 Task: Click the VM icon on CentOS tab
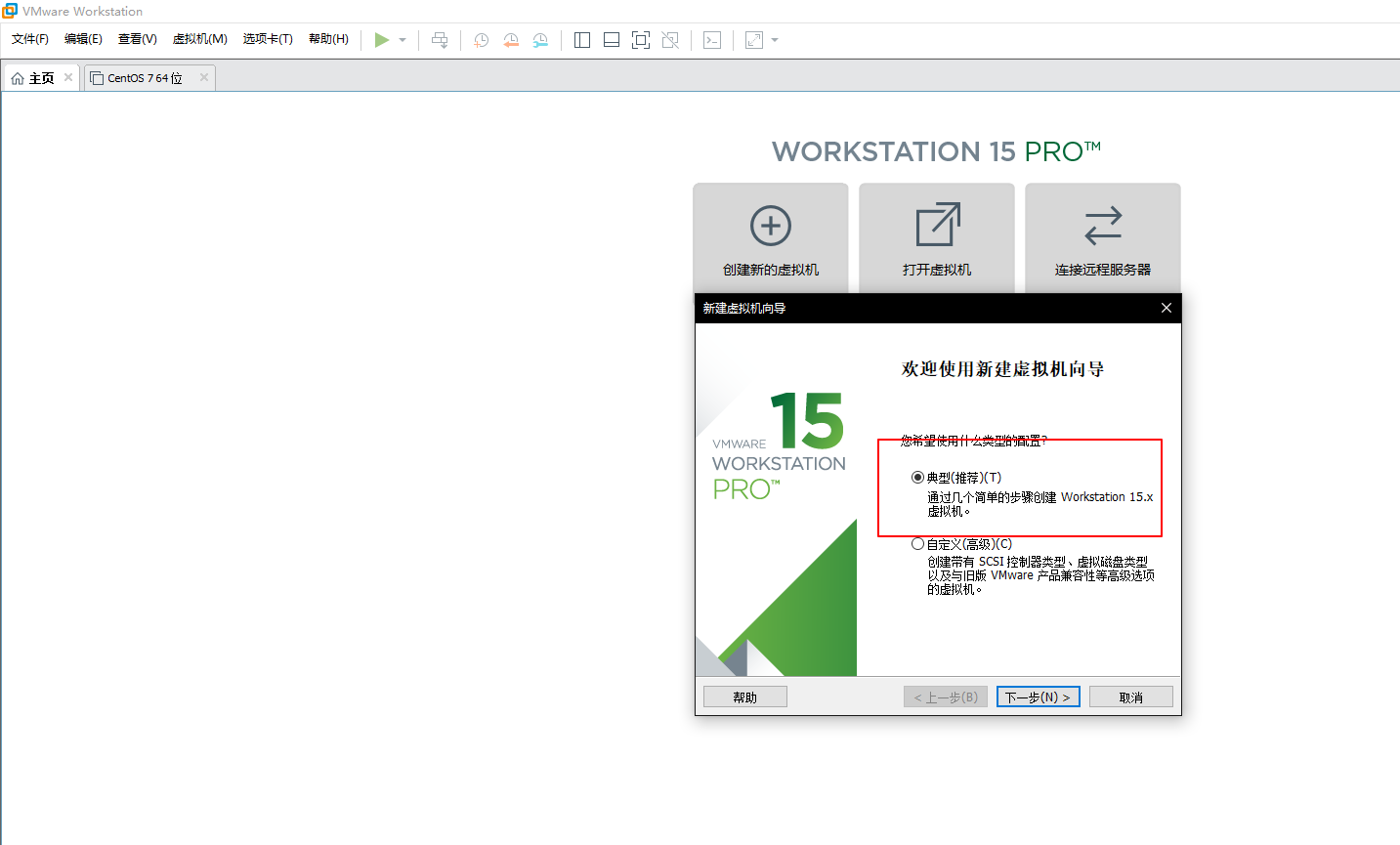97,78
